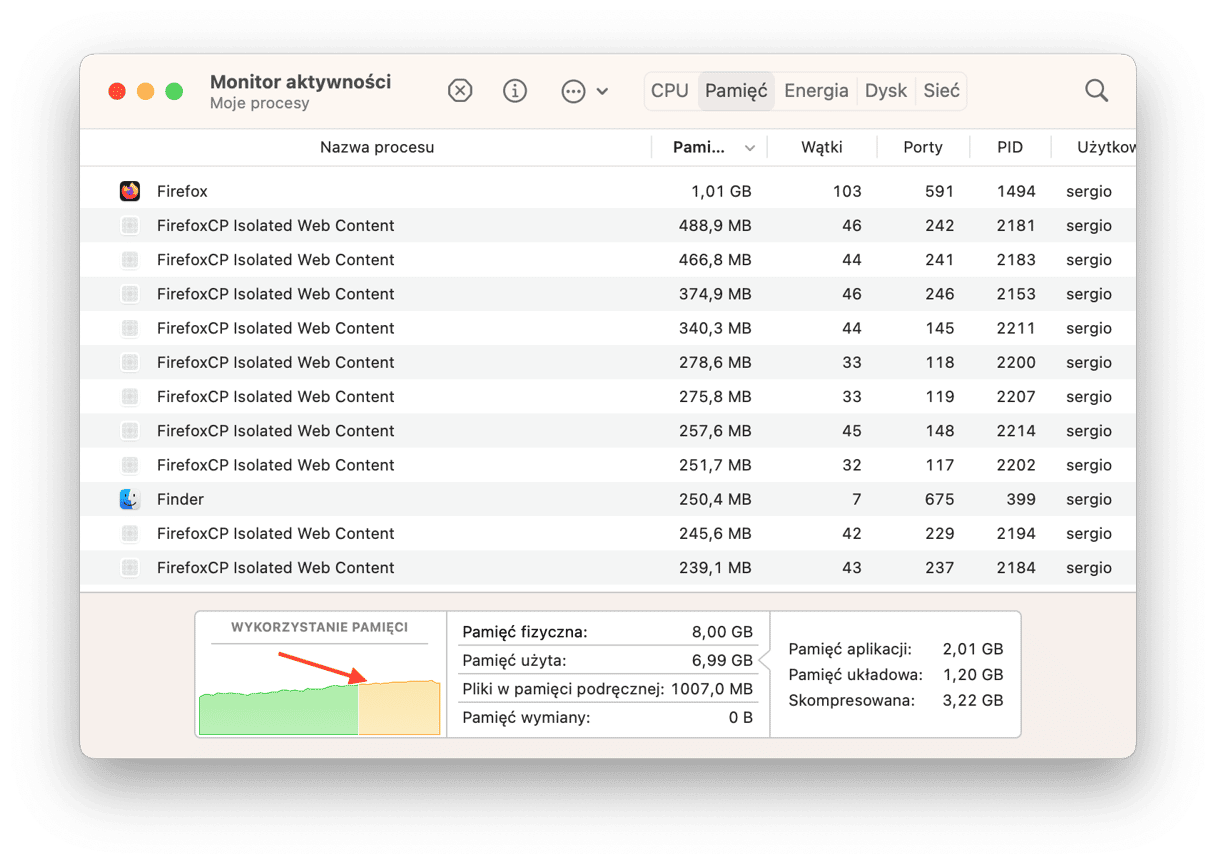Viewport: 1216px width, 864px height.
Task: Sort by the Użytkow... column header
Action: pos(1106,147)
